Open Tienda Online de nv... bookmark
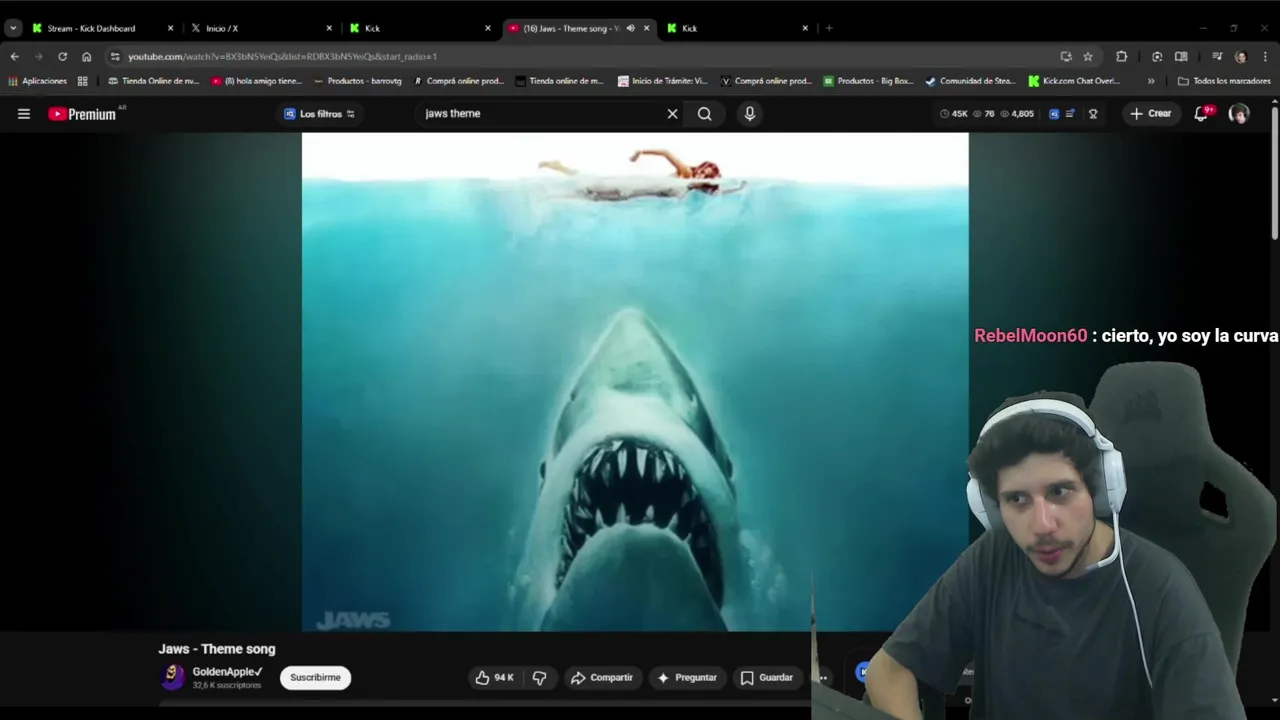 pos(153,81)
